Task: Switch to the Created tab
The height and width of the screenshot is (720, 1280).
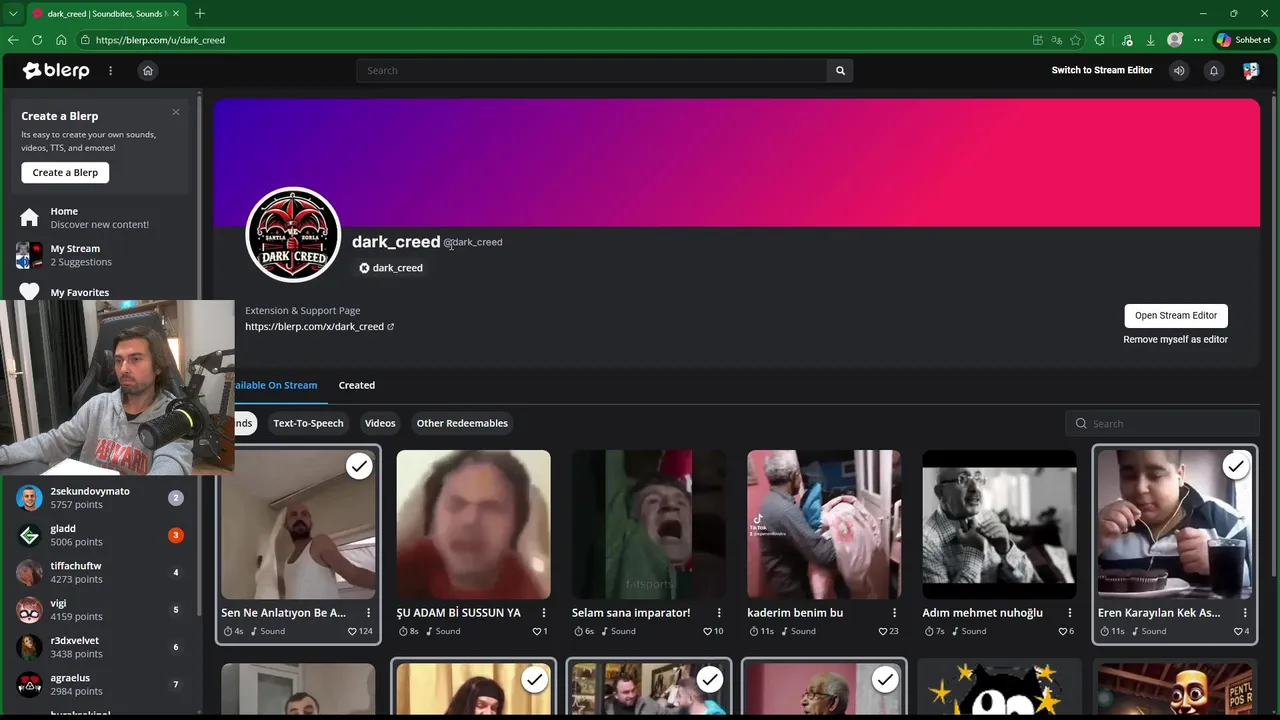Action: click(357, 385)
